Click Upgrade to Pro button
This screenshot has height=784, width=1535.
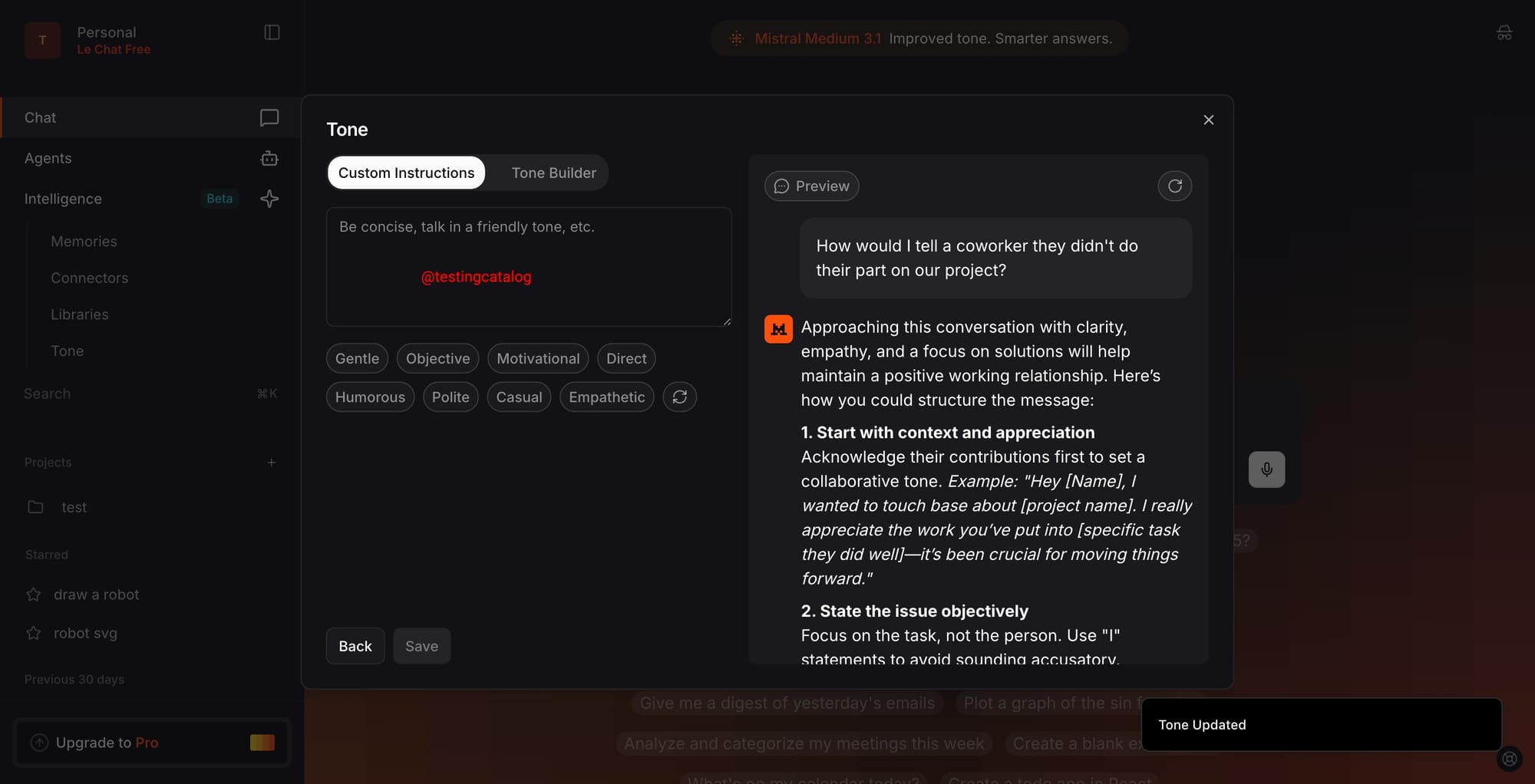point(152,743)
